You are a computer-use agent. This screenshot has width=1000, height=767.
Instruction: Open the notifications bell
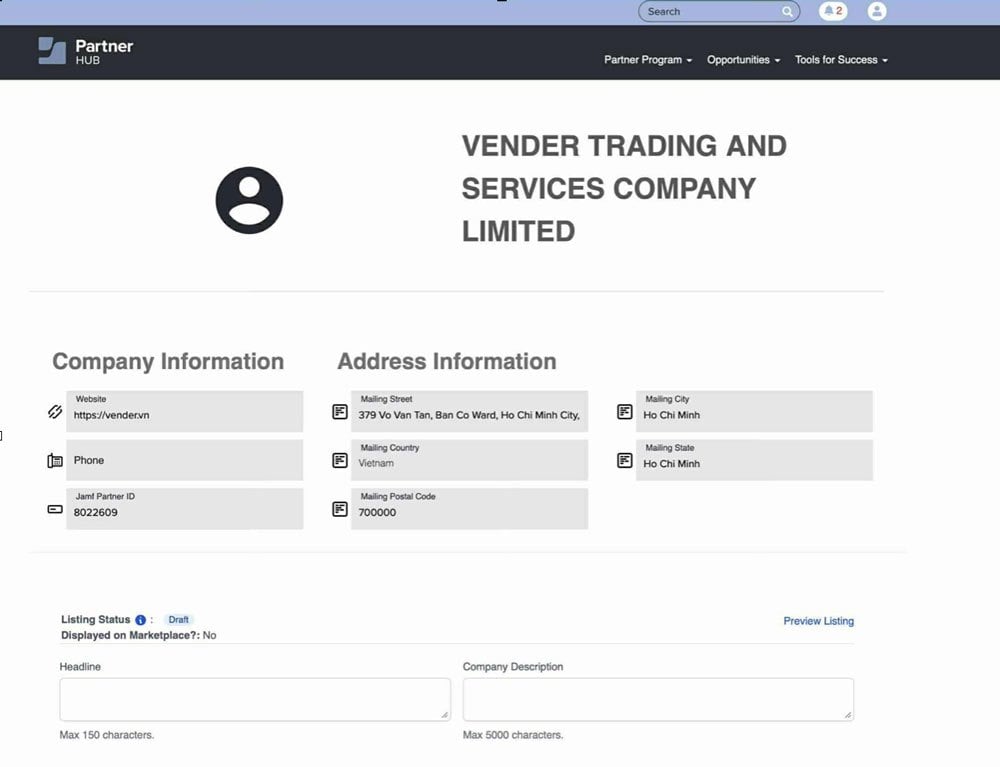tap(833, 11)
